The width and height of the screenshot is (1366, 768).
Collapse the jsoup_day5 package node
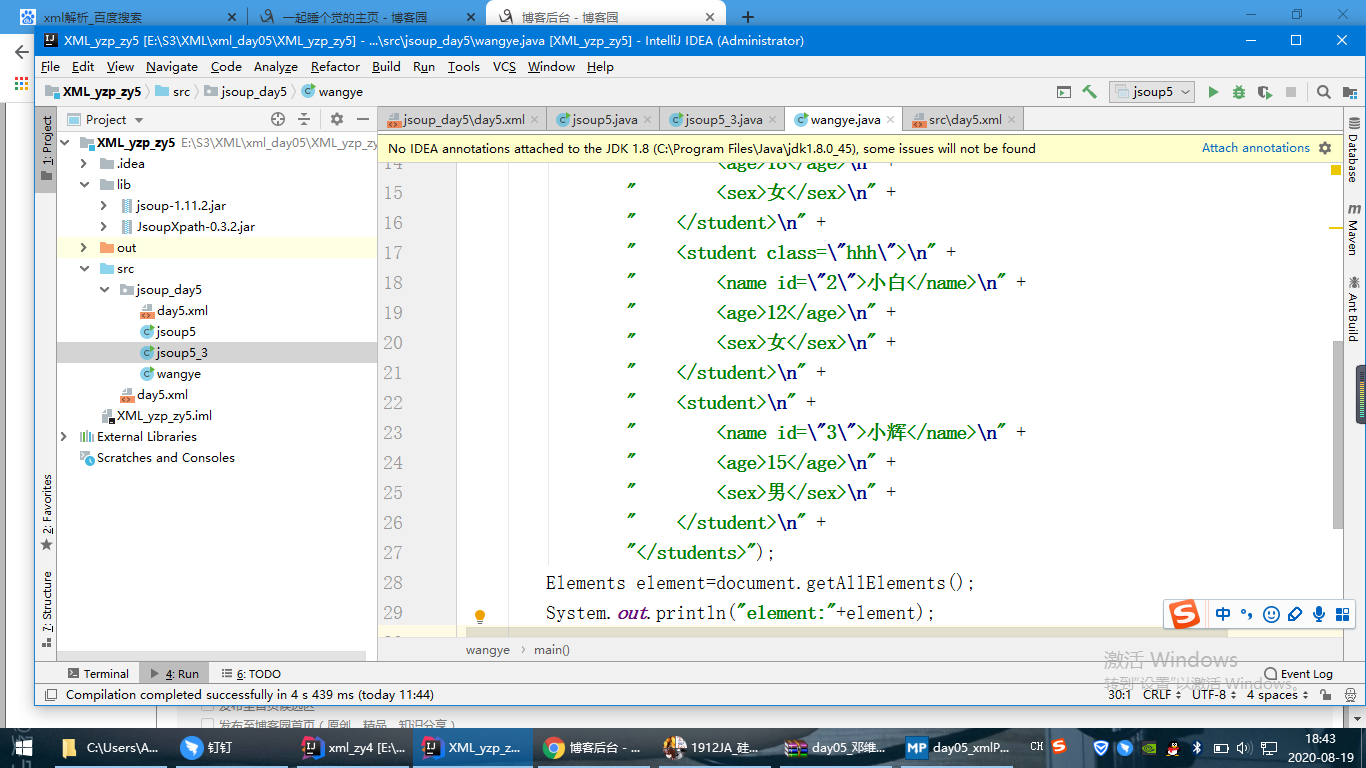104,290
